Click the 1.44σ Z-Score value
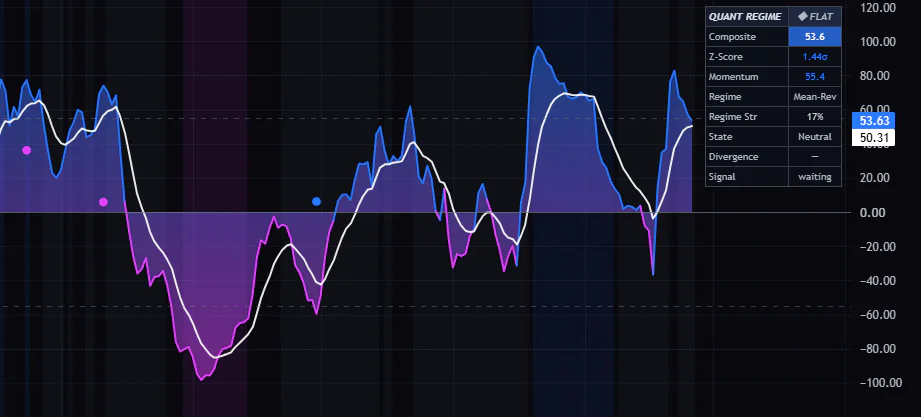The image size is (921, 417). pos(815,56)
